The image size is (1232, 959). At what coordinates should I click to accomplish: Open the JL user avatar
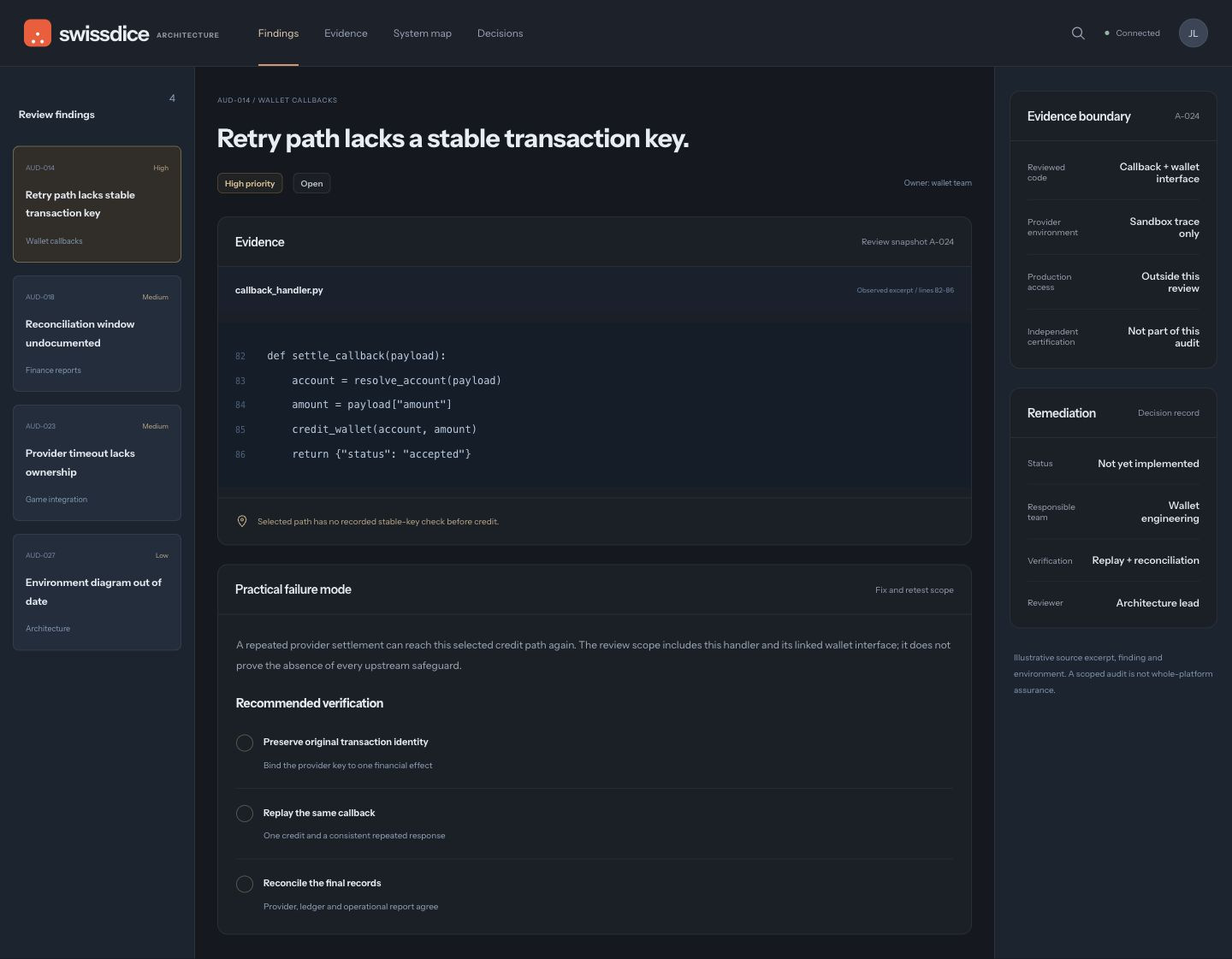[1193, 33]
